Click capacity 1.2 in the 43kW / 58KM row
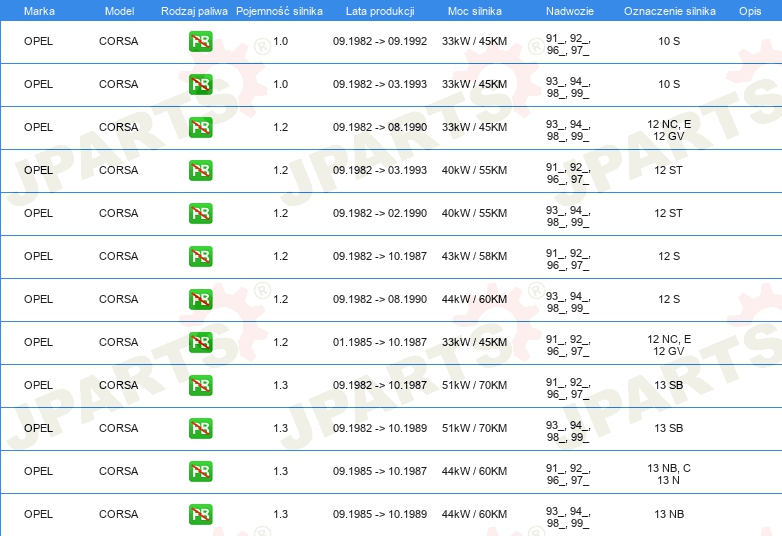 click(281, 256)
